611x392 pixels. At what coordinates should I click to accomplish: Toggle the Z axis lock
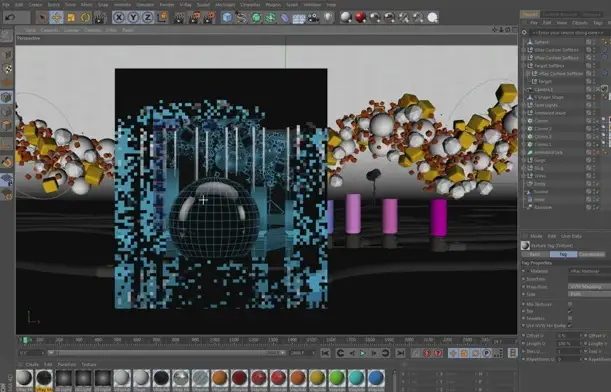click(x=147, y=18)
